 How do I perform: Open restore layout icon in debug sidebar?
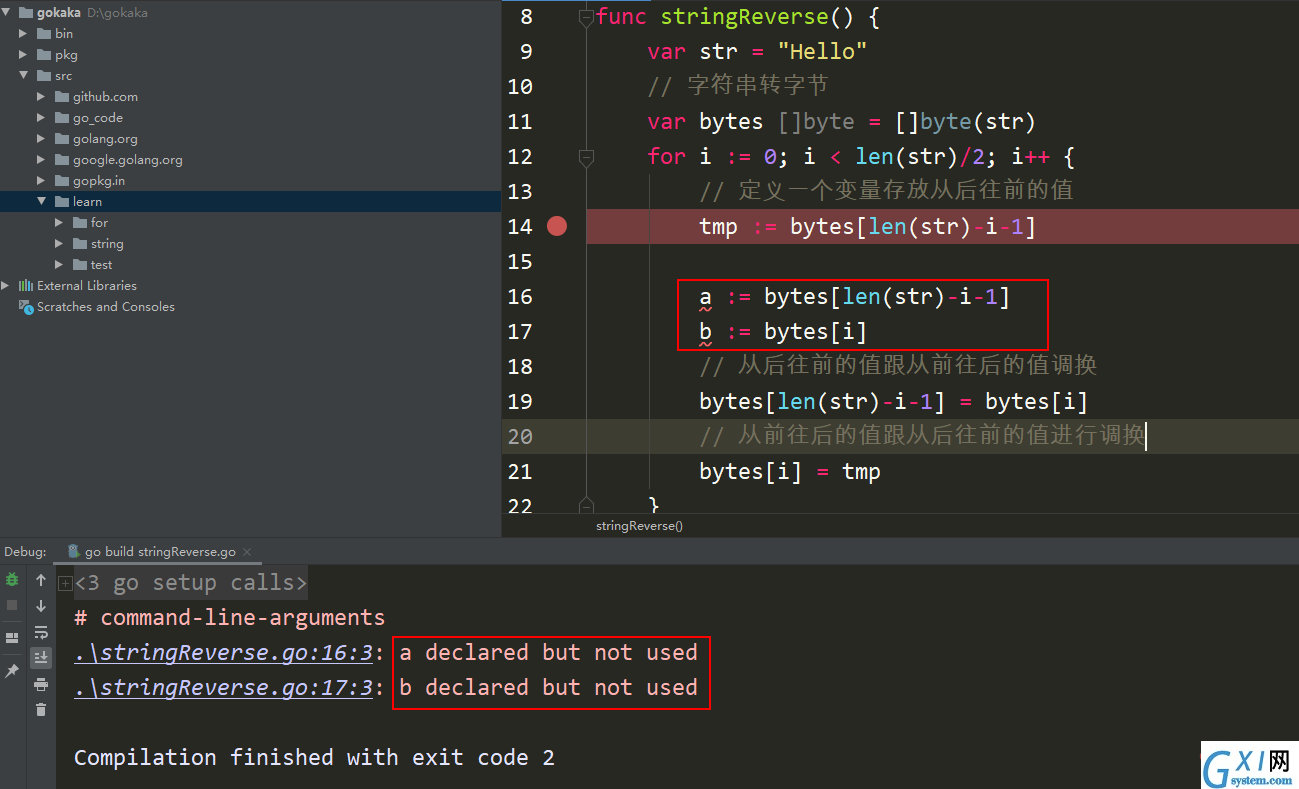[12, 637]
